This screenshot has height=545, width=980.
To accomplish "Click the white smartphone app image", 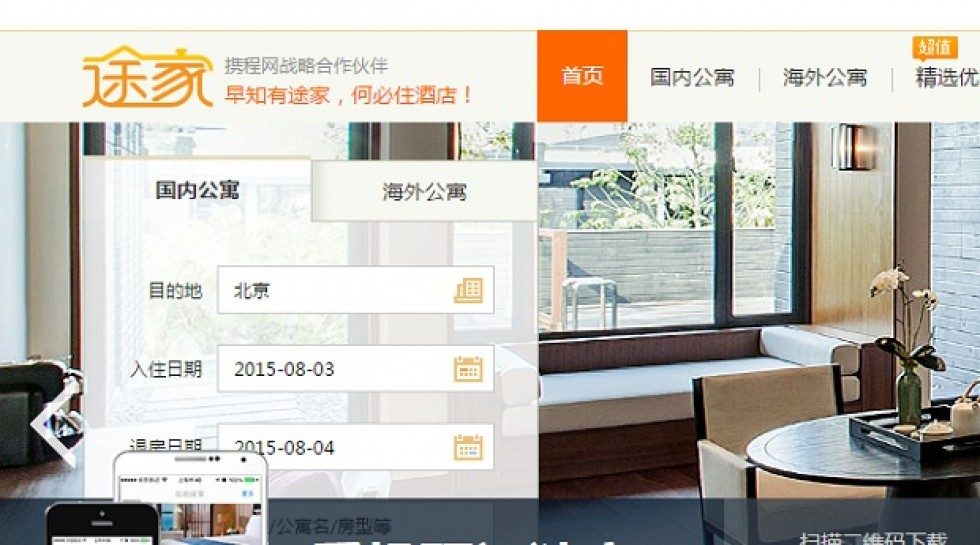I will (x=190, y=500).
